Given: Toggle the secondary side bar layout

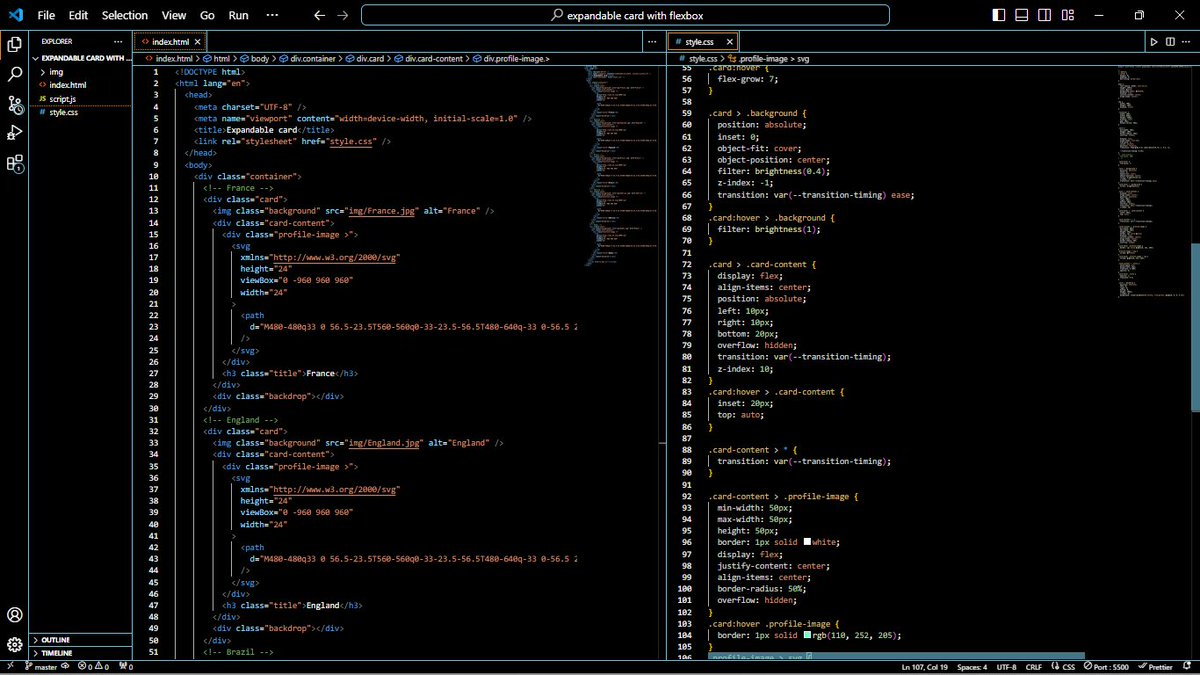Looking at the screenshot, I should coord(1043,15).
